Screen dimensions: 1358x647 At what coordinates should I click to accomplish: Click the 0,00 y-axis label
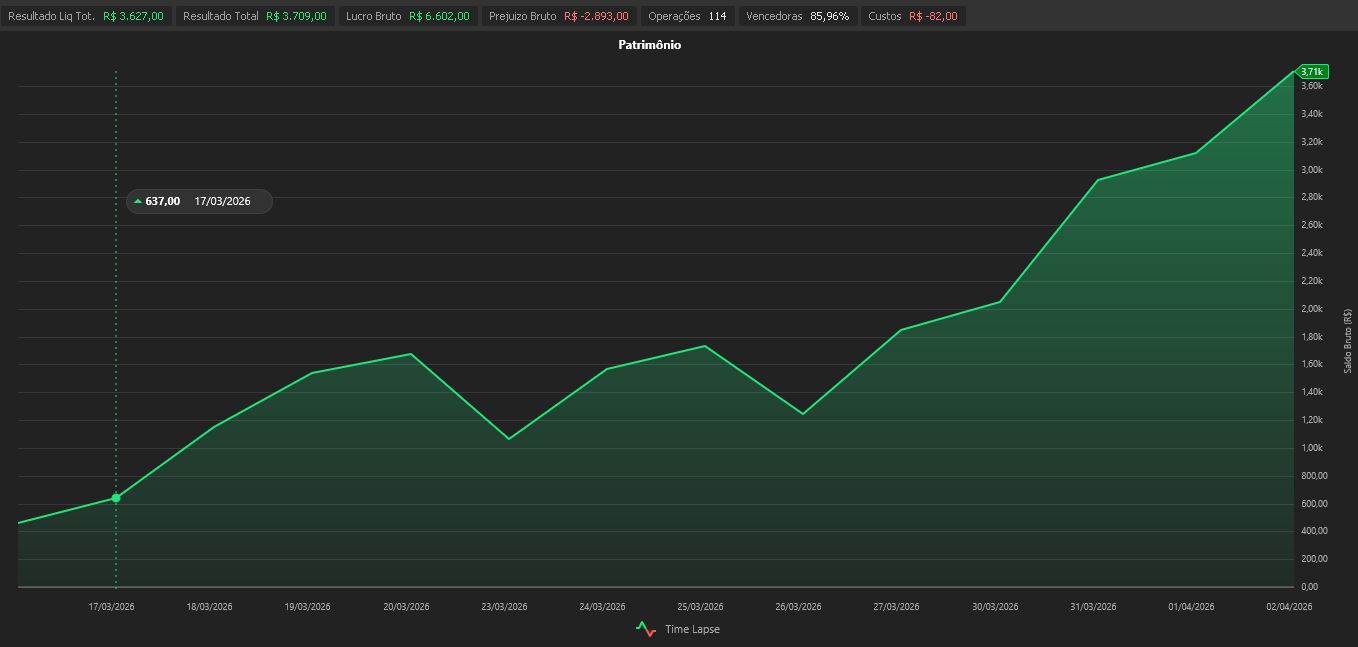[x=1310, y=587]
